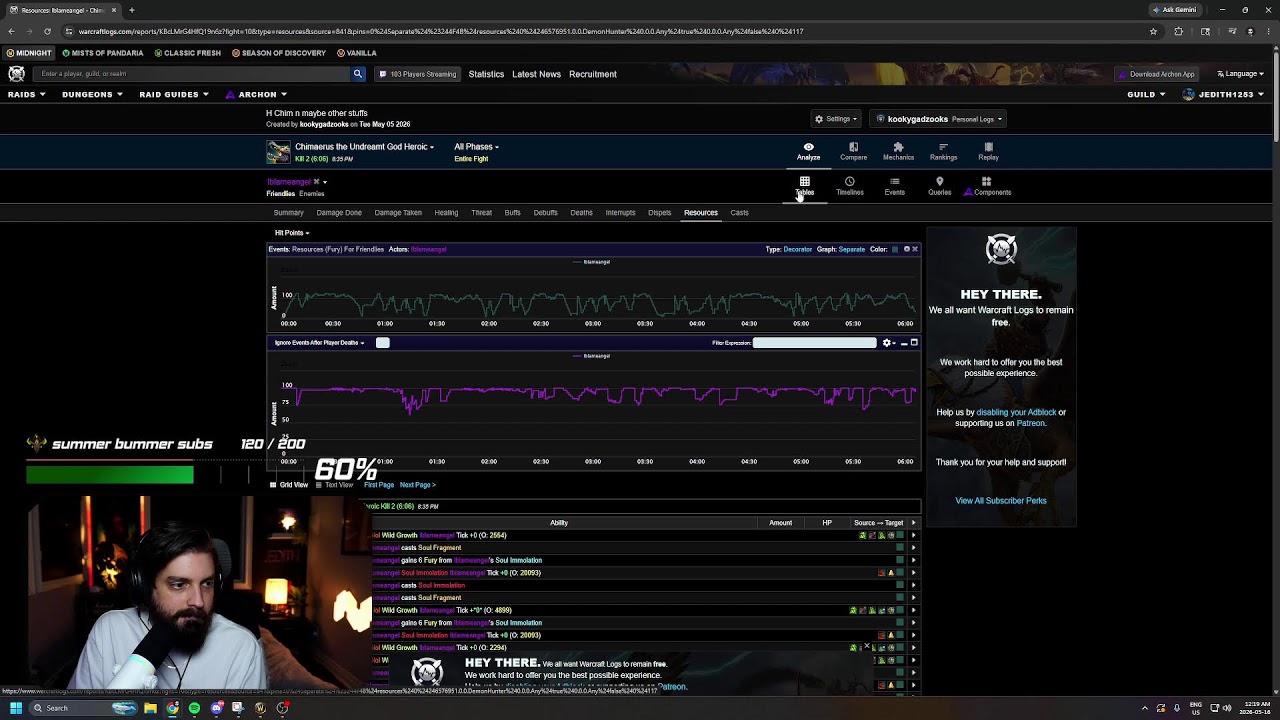Open the Buffs tab

(x=512, y=213)
